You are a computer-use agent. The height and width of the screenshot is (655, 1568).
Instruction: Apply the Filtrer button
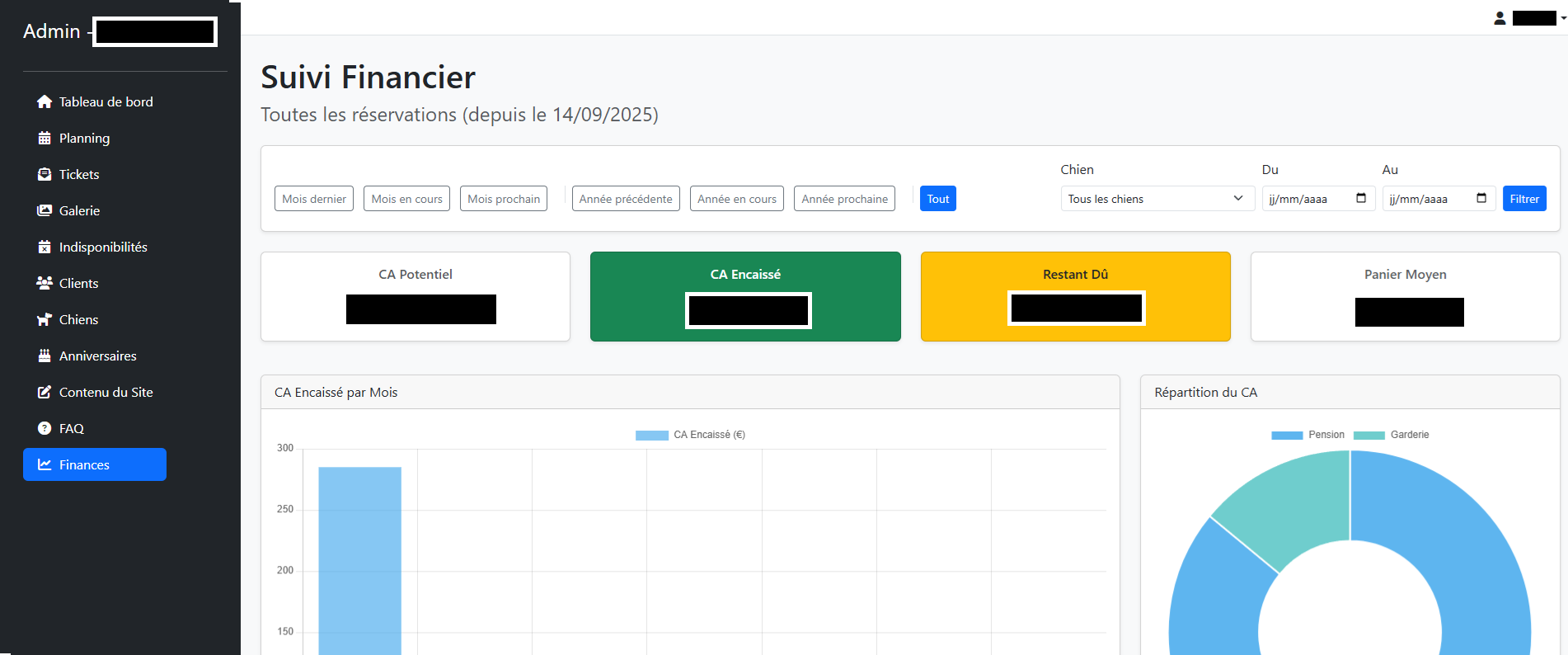coord(1524,199)
